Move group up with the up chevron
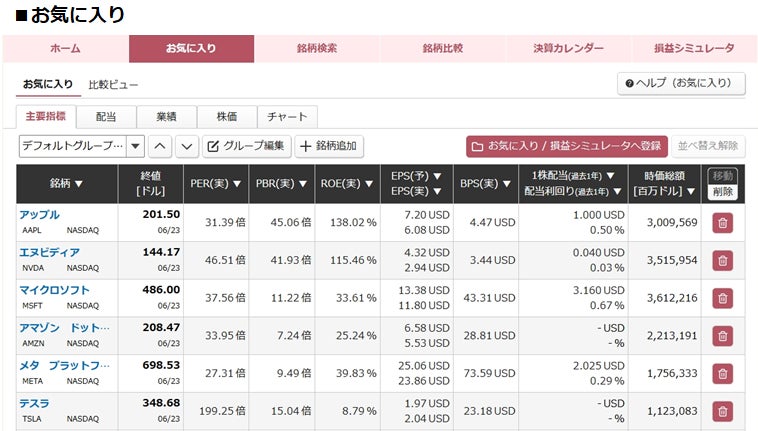The width and height of the screenshot is (758, 431). (x=160, y=146)
